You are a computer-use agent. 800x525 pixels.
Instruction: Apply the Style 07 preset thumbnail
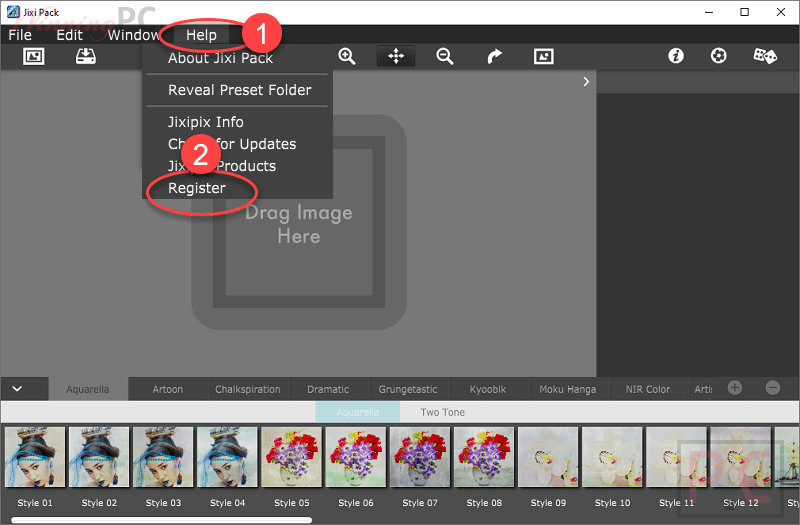pyautogui.click(x=420, y=457)
